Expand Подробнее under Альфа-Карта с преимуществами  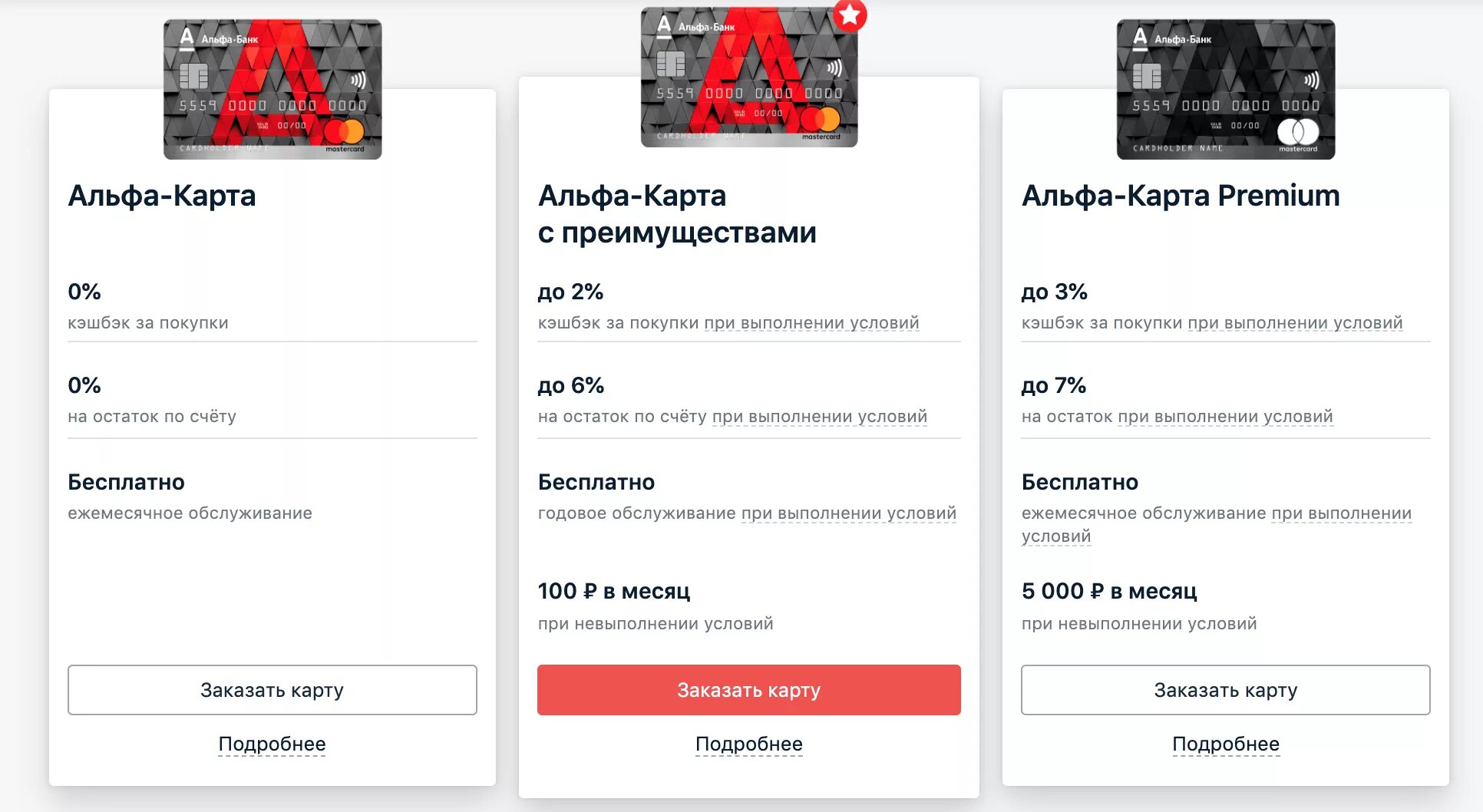click(748, 744)
